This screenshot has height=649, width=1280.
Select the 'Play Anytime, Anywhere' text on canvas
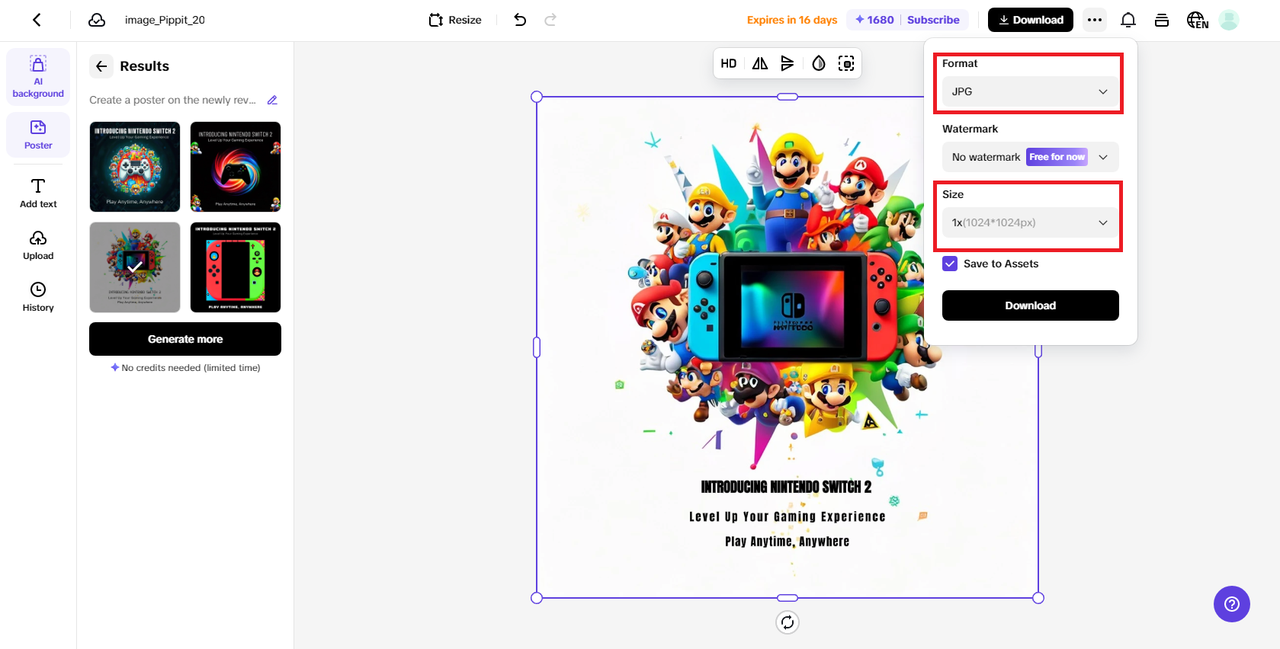click(x=787, y=541)
